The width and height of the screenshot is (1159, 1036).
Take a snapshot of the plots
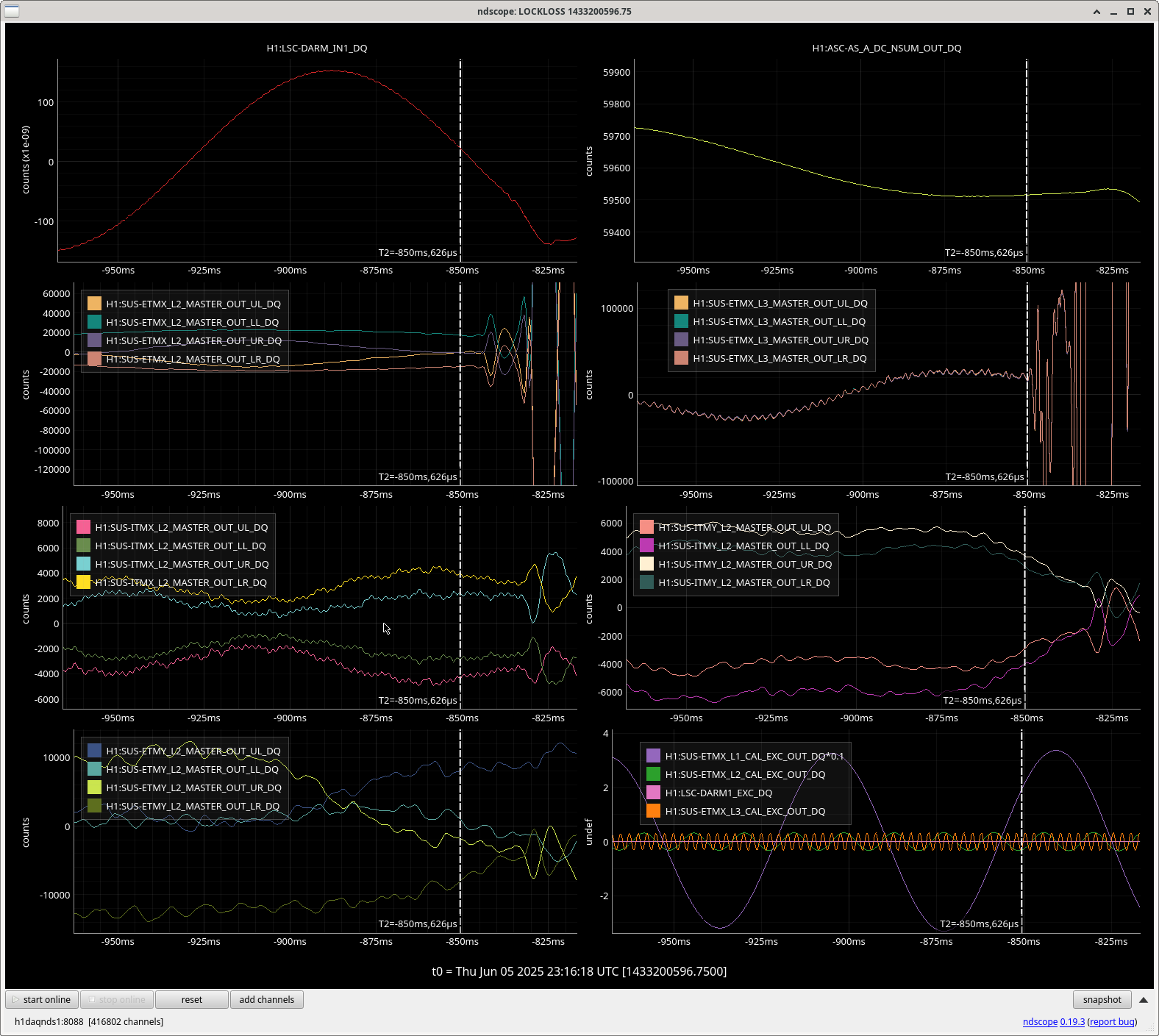point(1102,1000)
